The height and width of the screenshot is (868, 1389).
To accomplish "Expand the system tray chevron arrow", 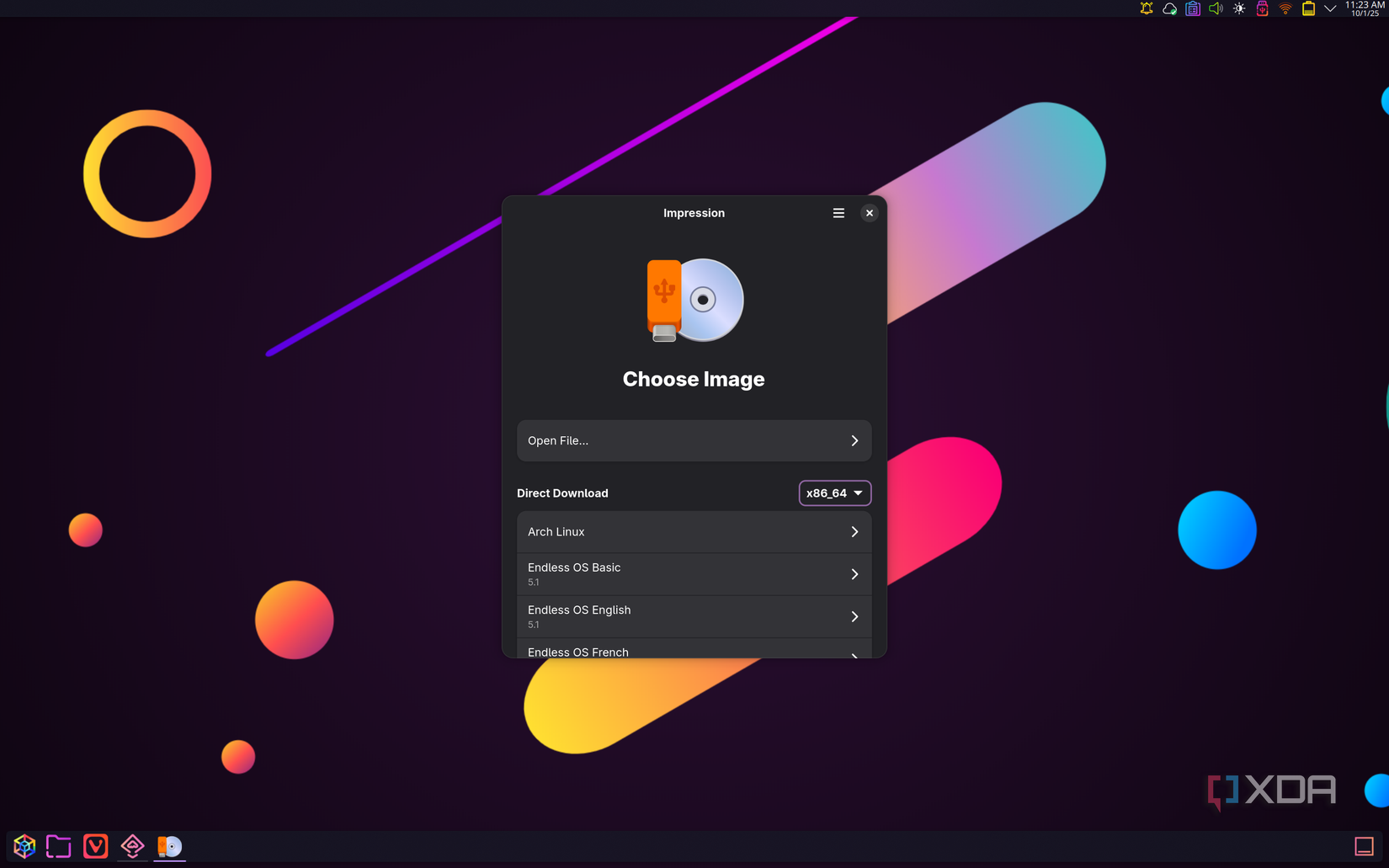I will coord(1330,8).
